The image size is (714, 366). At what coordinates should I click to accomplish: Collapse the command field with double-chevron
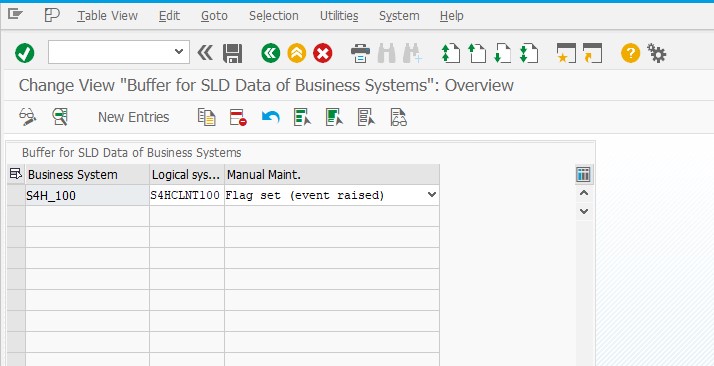(x=205, y=53)
